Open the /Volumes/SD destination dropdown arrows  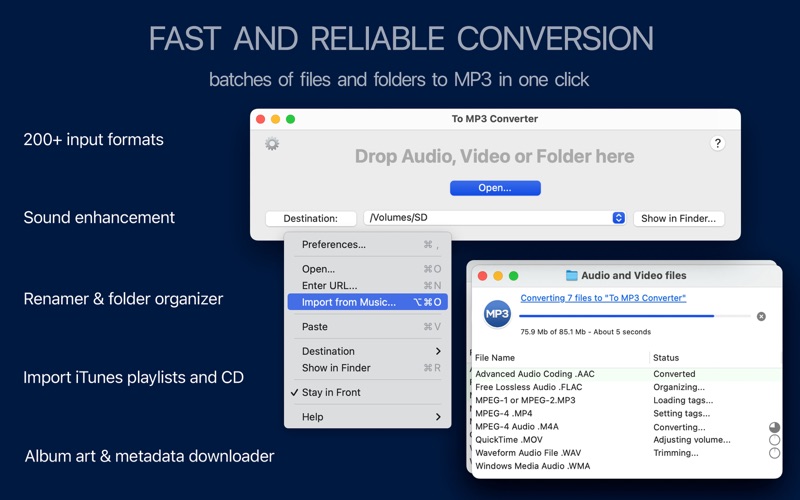point(618,218)
